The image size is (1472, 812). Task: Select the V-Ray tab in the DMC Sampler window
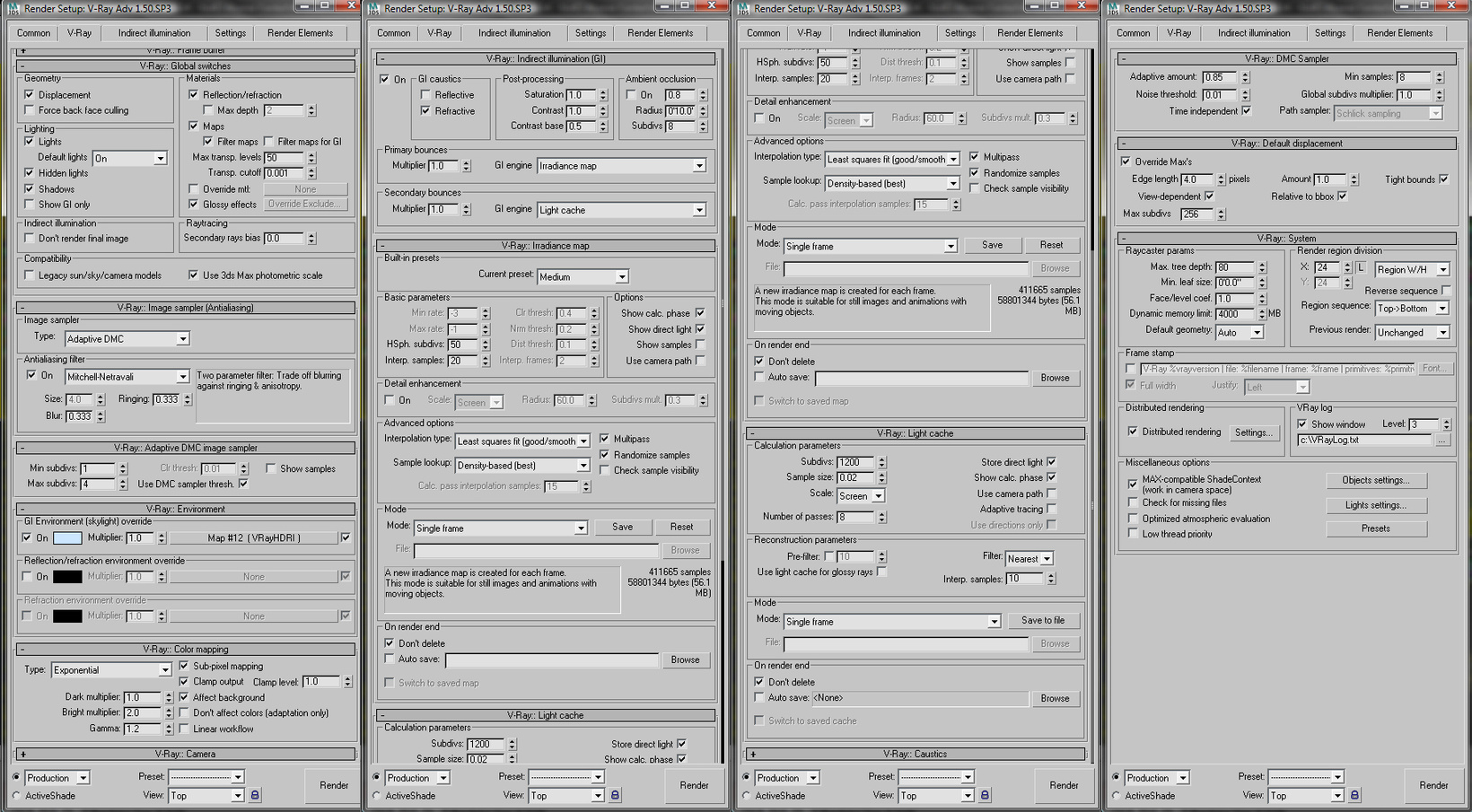[x=1179, y=33]
